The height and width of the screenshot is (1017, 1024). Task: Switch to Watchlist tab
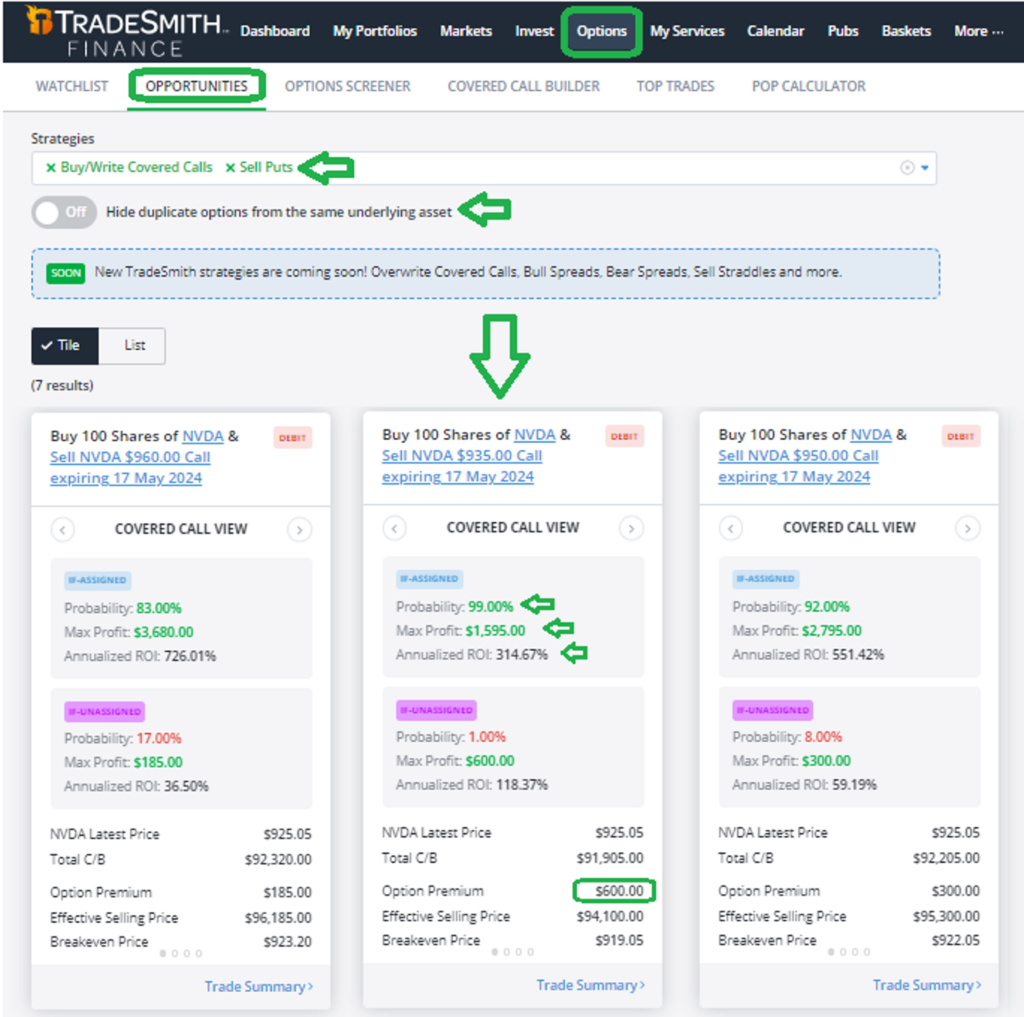point(72,86)
